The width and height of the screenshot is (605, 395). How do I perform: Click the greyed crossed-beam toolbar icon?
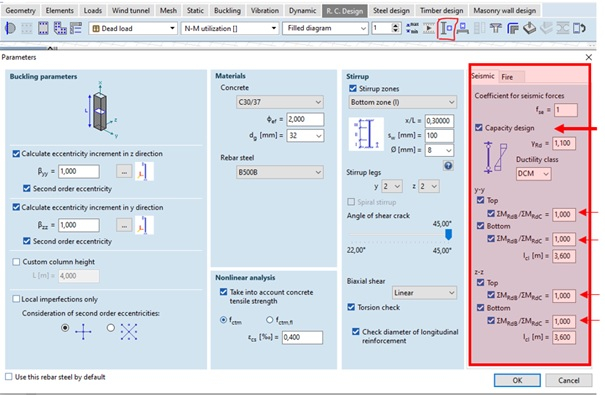click(x=563, y=28)
